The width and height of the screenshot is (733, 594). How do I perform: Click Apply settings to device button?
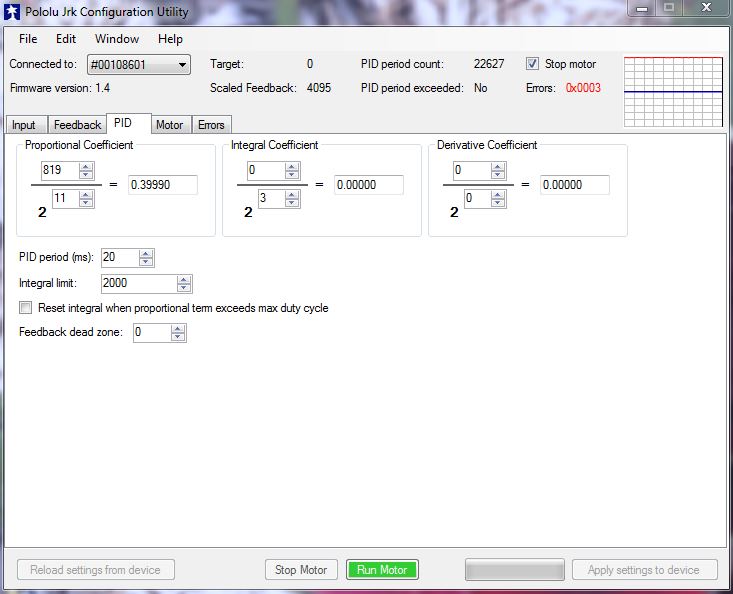[644, 570]
